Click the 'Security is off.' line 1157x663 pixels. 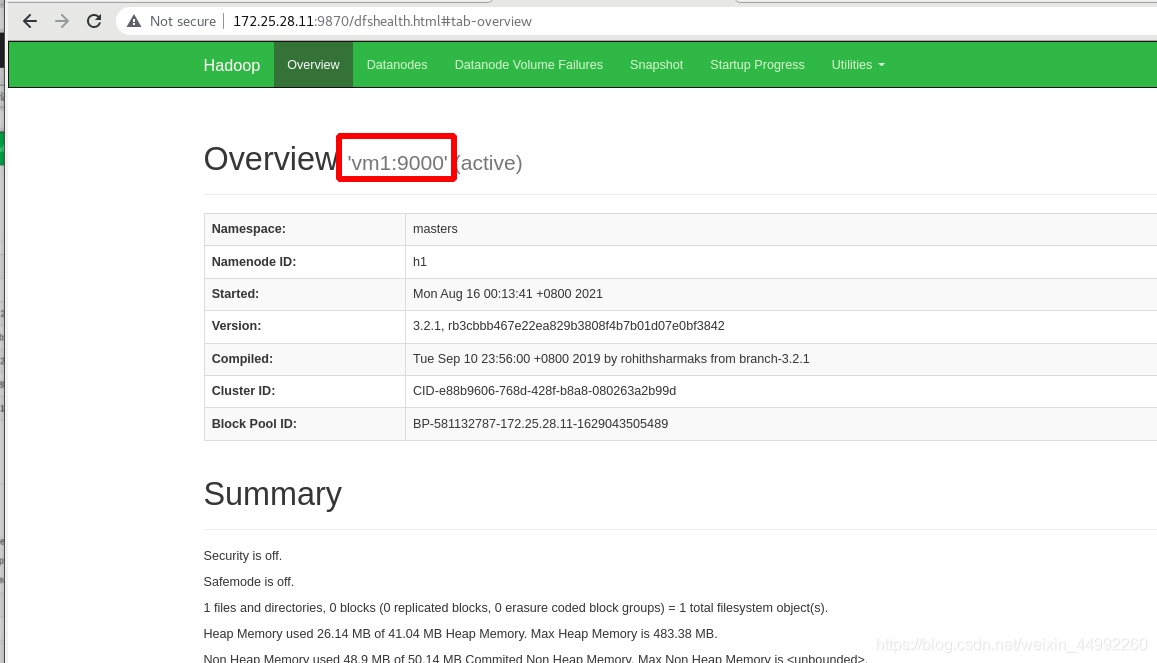[x=243, y=556]
